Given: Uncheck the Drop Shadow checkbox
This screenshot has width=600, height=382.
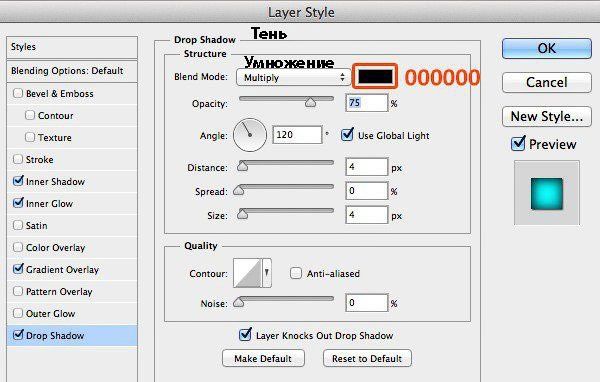Looking at the screenshot, I should coord(18,335).
